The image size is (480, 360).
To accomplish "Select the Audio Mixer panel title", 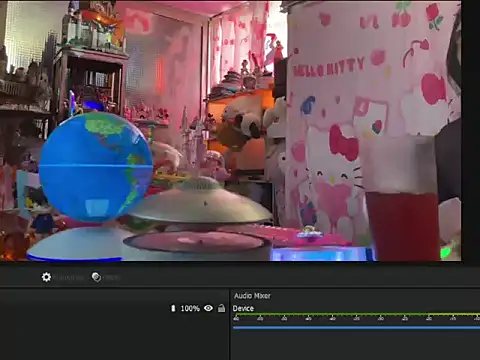I will pyautogui.click(x=252, y=296).
